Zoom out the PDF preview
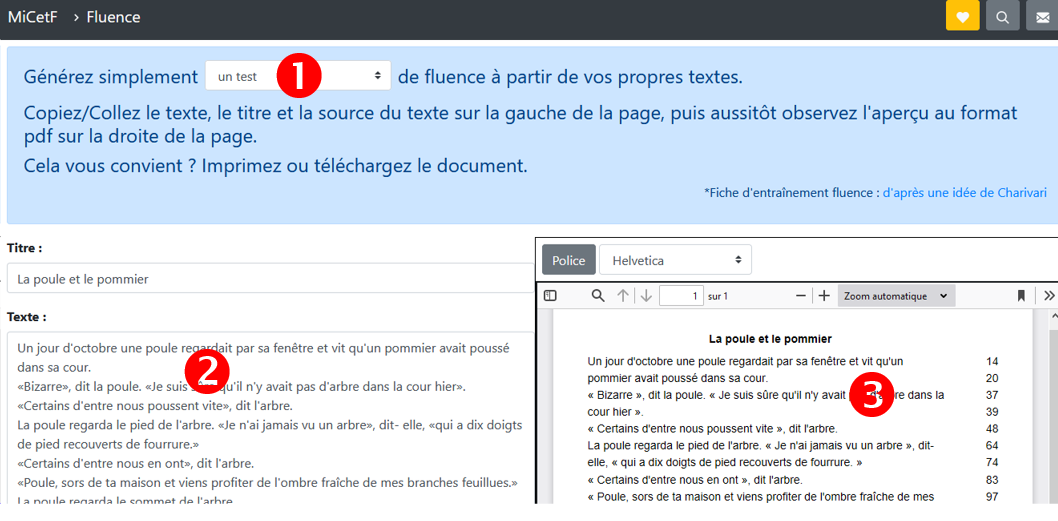Image resolution: width=1058 pixels, height=521 pixels. pos(801,296)
